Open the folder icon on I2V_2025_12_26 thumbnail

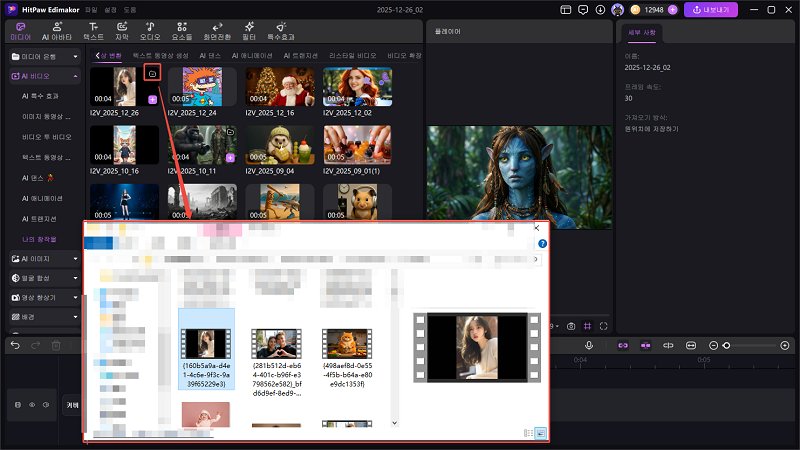[151, 73]
